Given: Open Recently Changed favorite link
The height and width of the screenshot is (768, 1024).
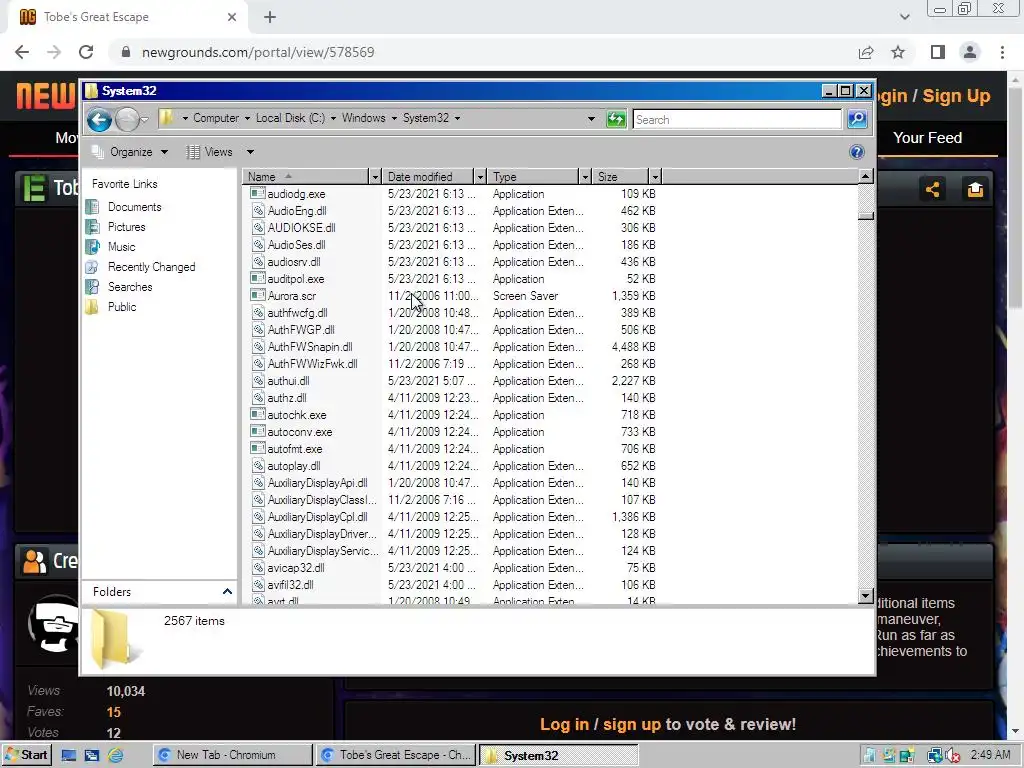Looking at the screenshot, I should pos(152,267).
